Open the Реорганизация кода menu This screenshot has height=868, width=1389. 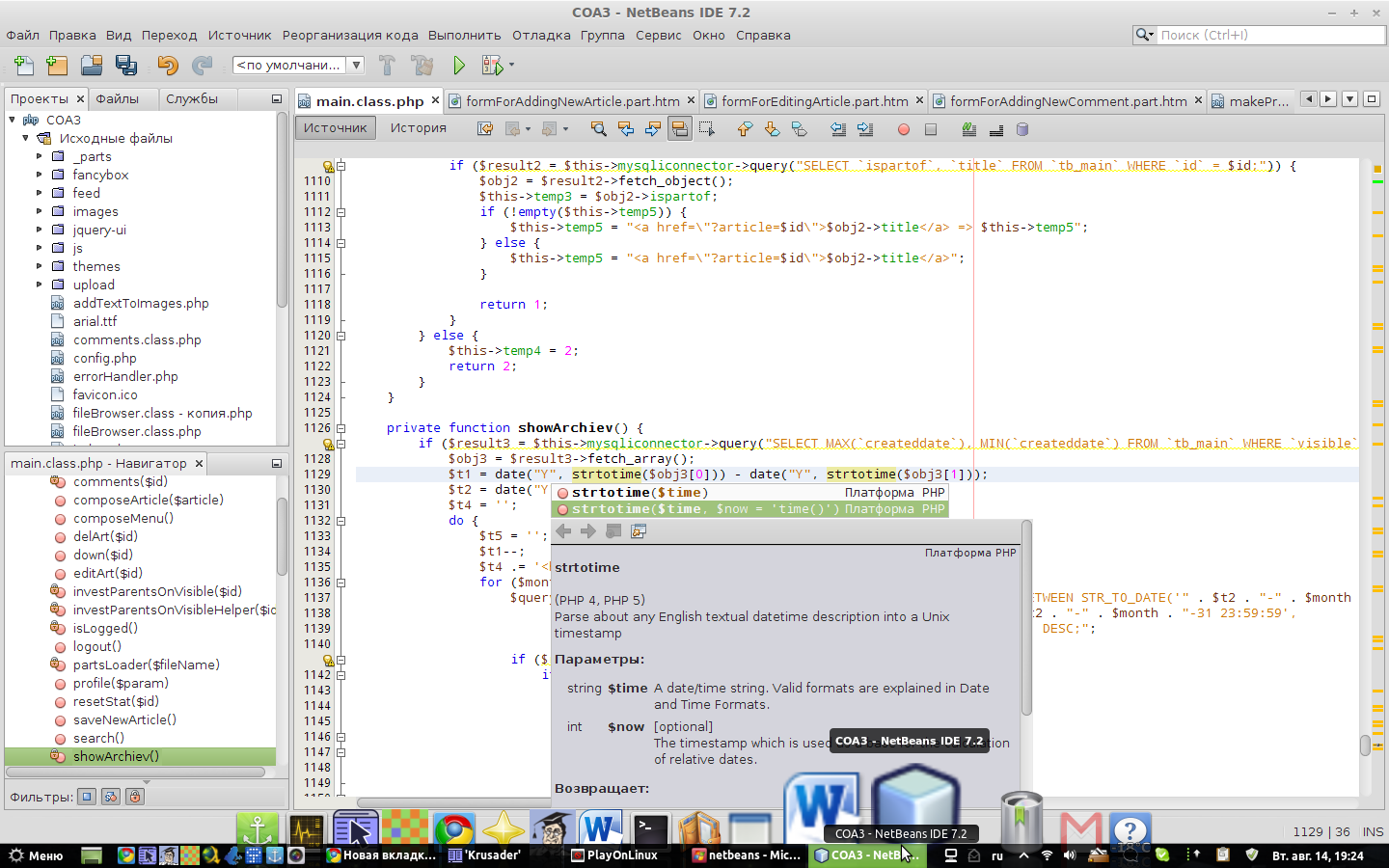350,35
